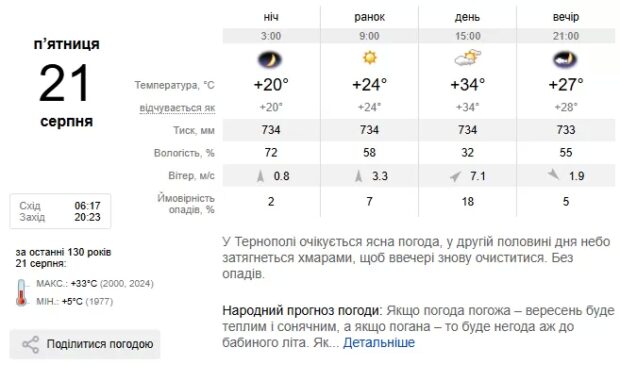Click the date number 21
This screenshot has height=381, width=620.
(x=64, y=83)
